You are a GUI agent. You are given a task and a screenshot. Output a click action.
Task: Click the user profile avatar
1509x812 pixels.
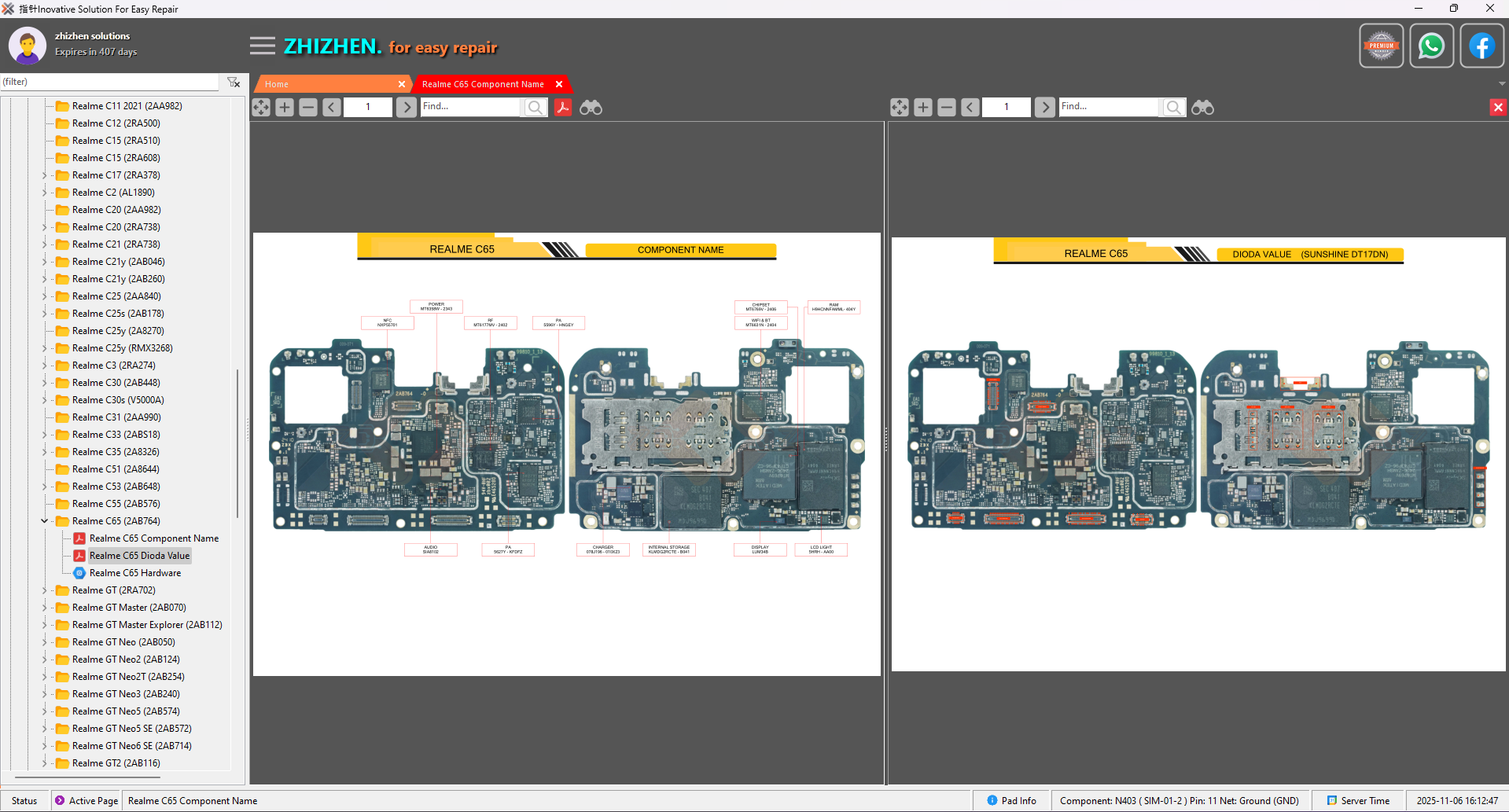[28, 46]
